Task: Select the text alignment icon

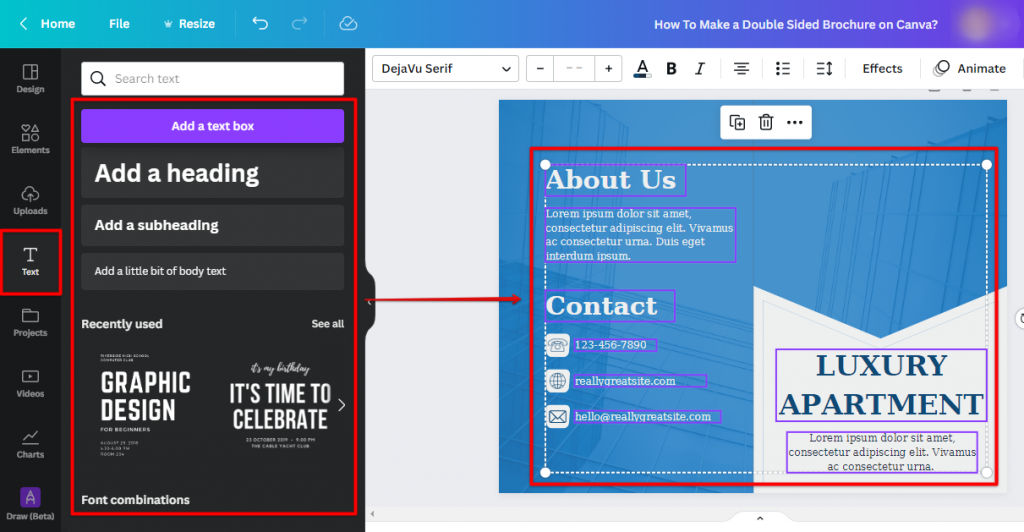Action: 741,68
